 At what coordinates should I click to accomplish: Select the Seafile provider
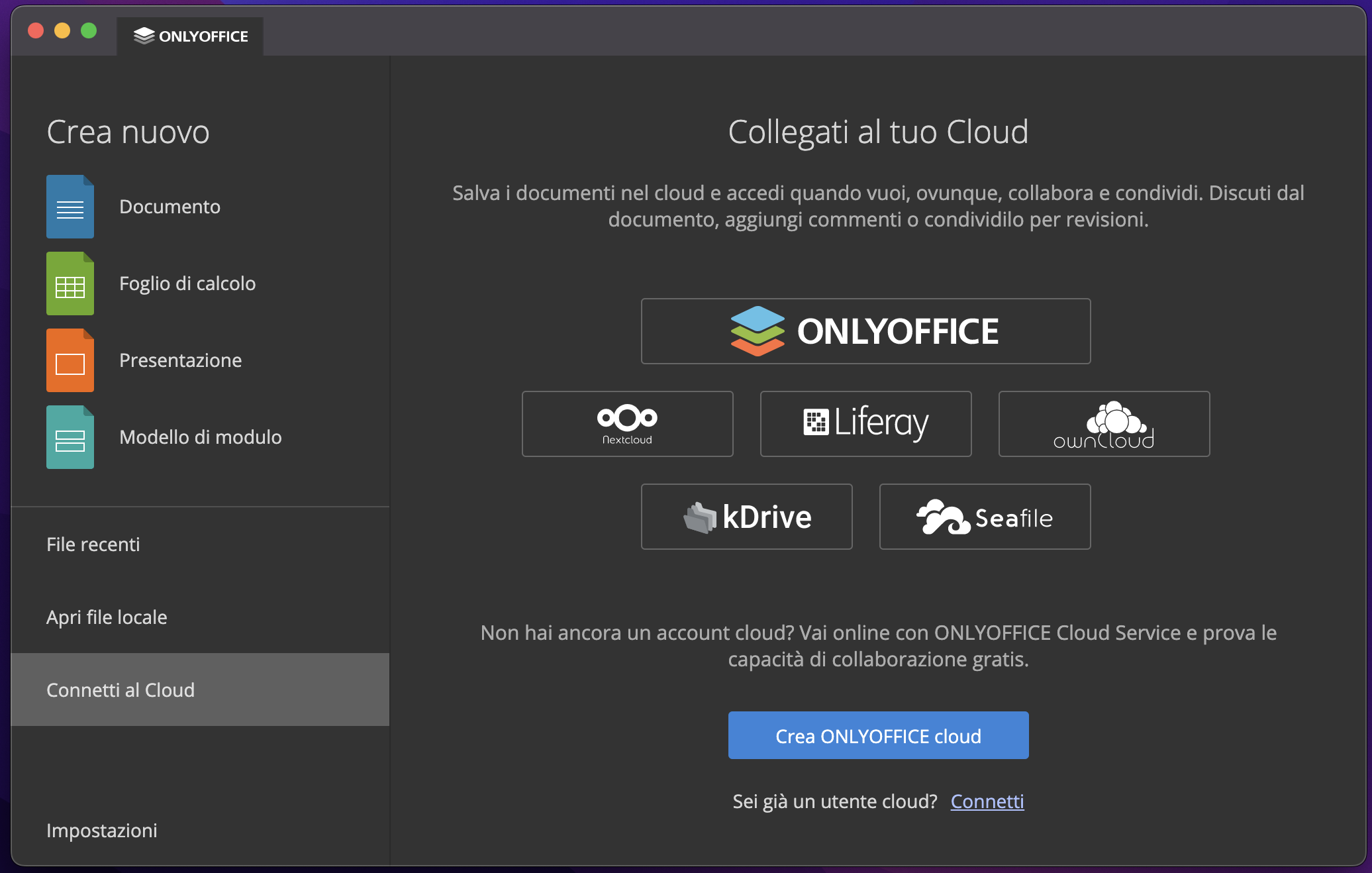tap(985, 517)
